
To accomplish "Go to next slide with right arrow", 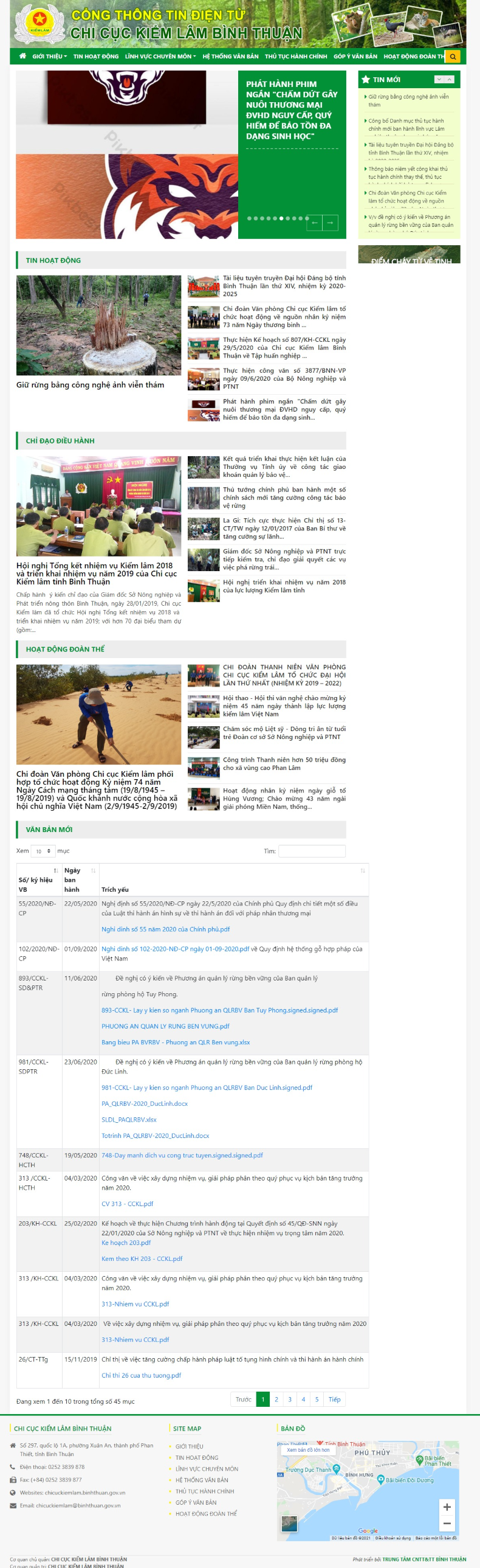I will 330,223.
